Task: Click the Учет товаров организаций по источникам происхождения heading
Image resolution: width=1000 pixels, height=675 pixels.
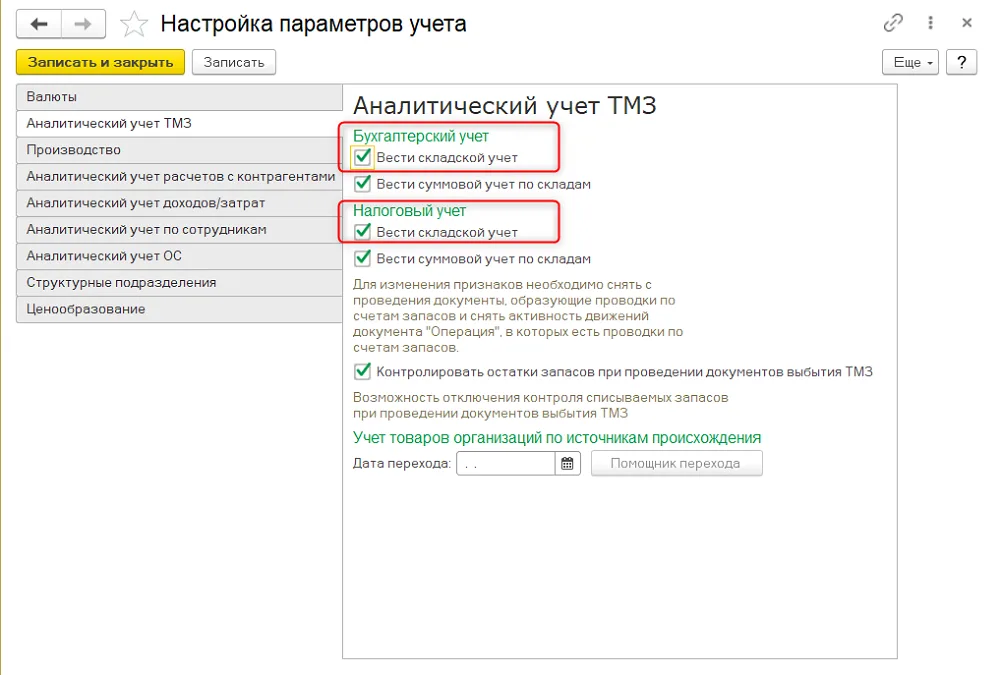Action: [x=557, y=438]
